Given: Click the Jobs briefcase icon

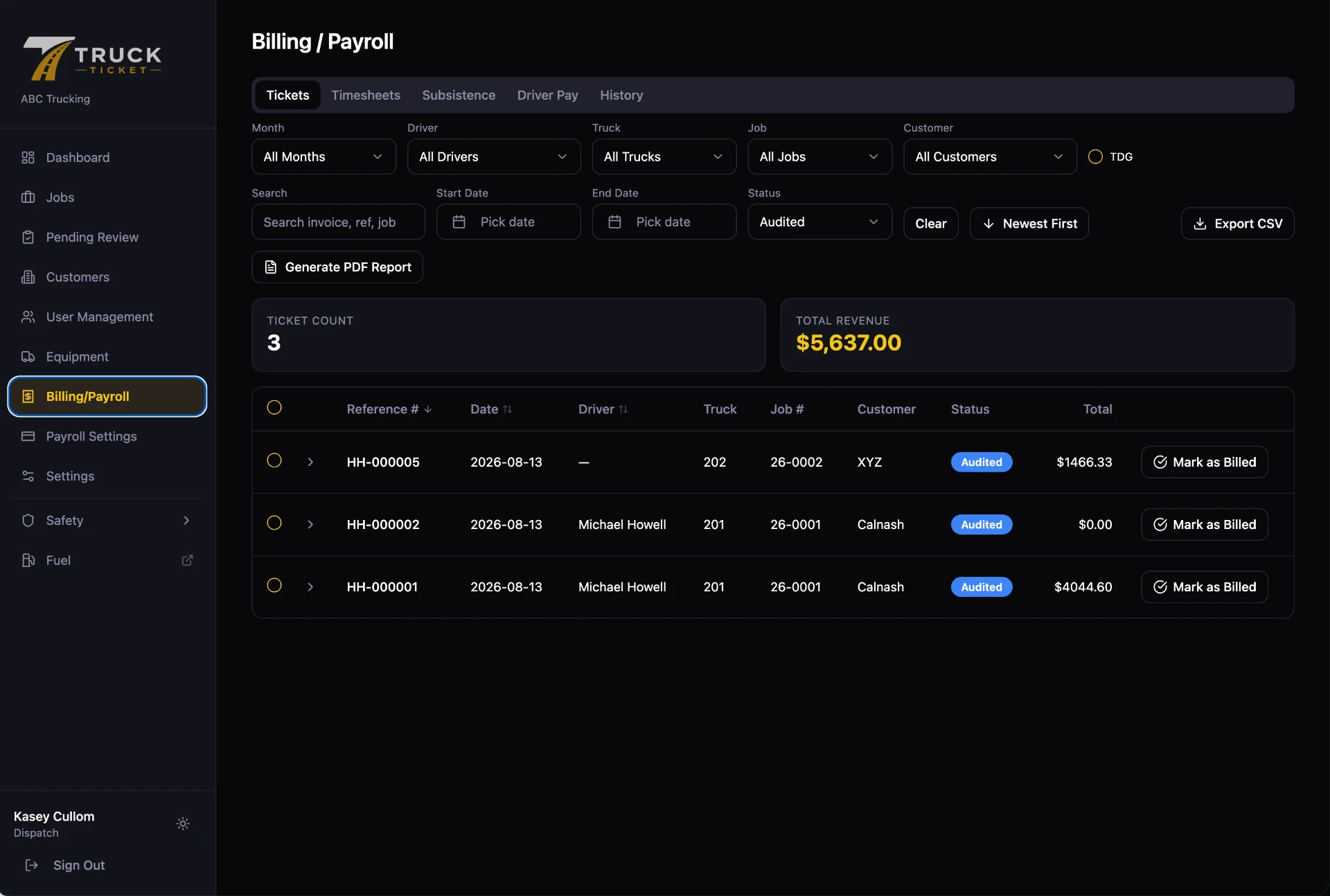Looking at the screenshot, I should coord(28,197).
